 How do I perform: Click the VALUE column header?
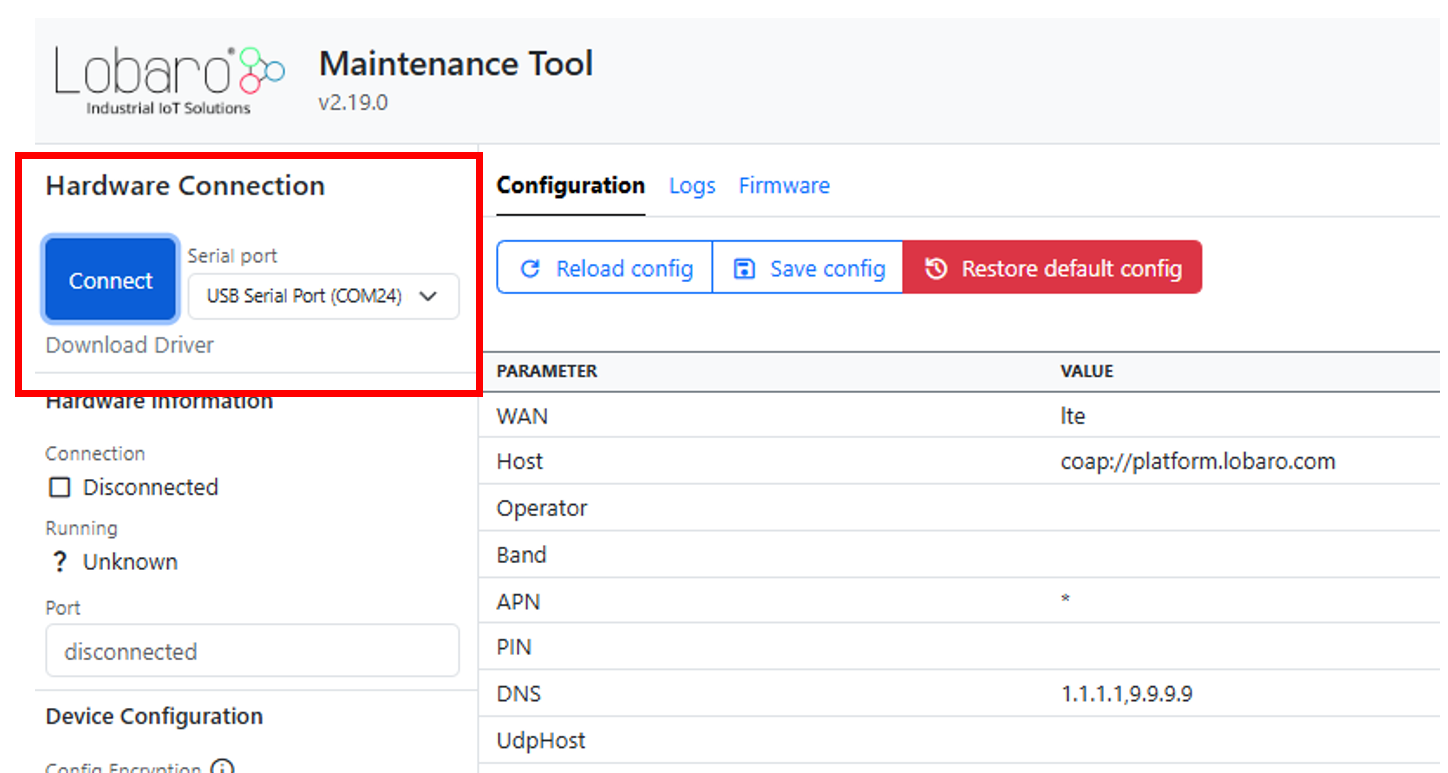pos(1087,371)
